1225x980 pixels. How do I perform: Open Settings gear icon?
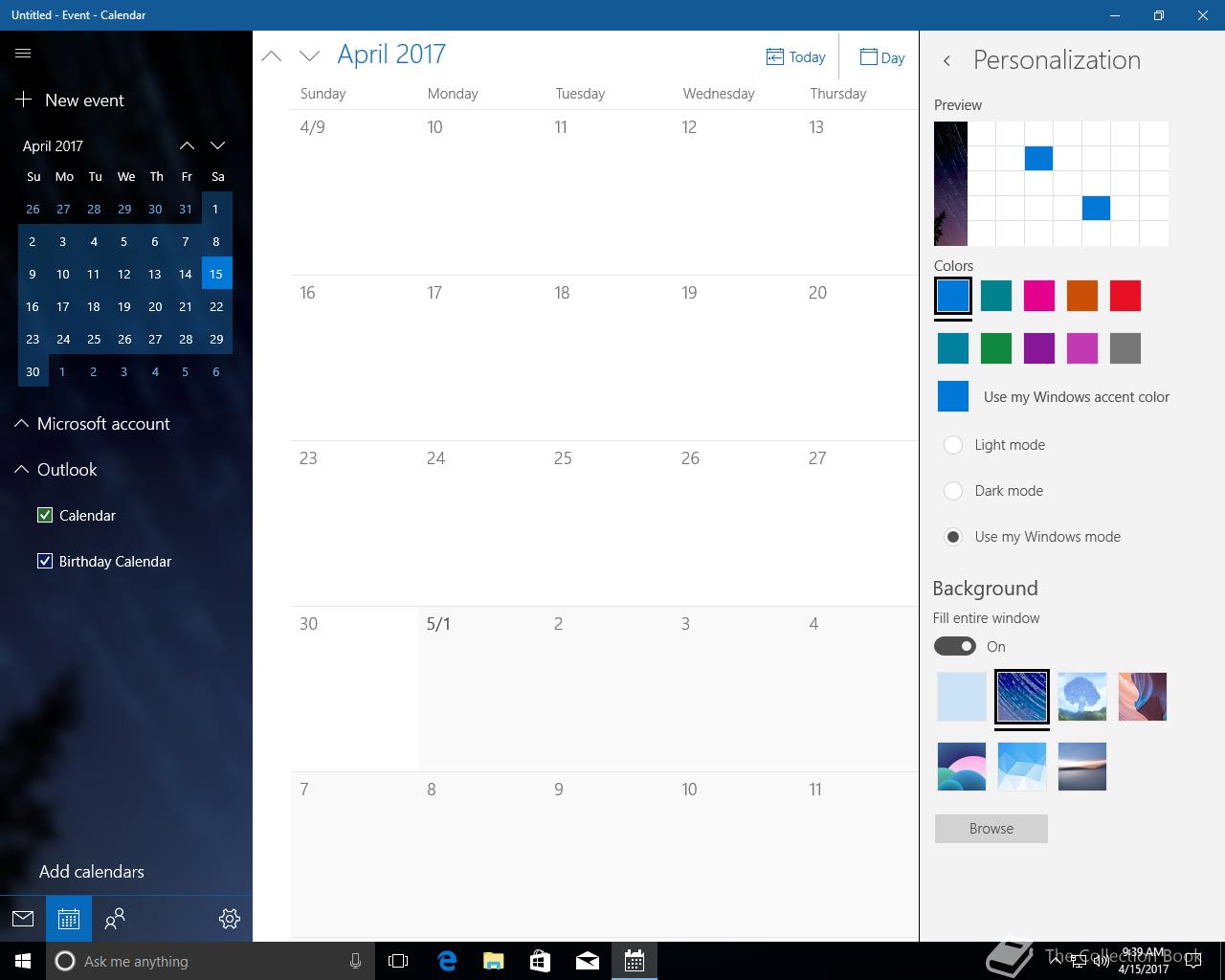(230, 919)
